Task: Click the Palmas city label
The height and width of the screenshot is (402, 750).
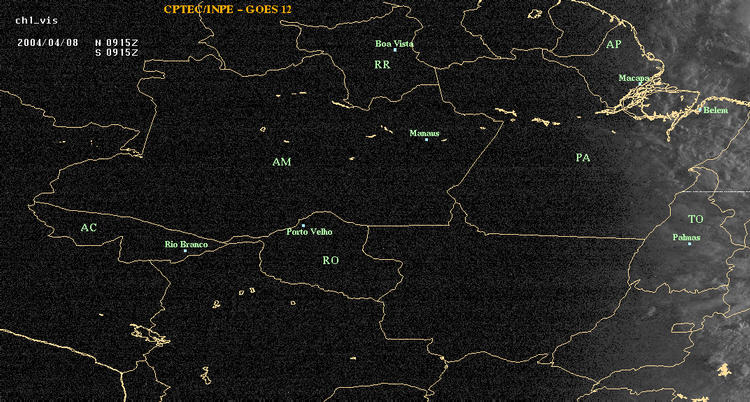Action: [x=686, y=237]
